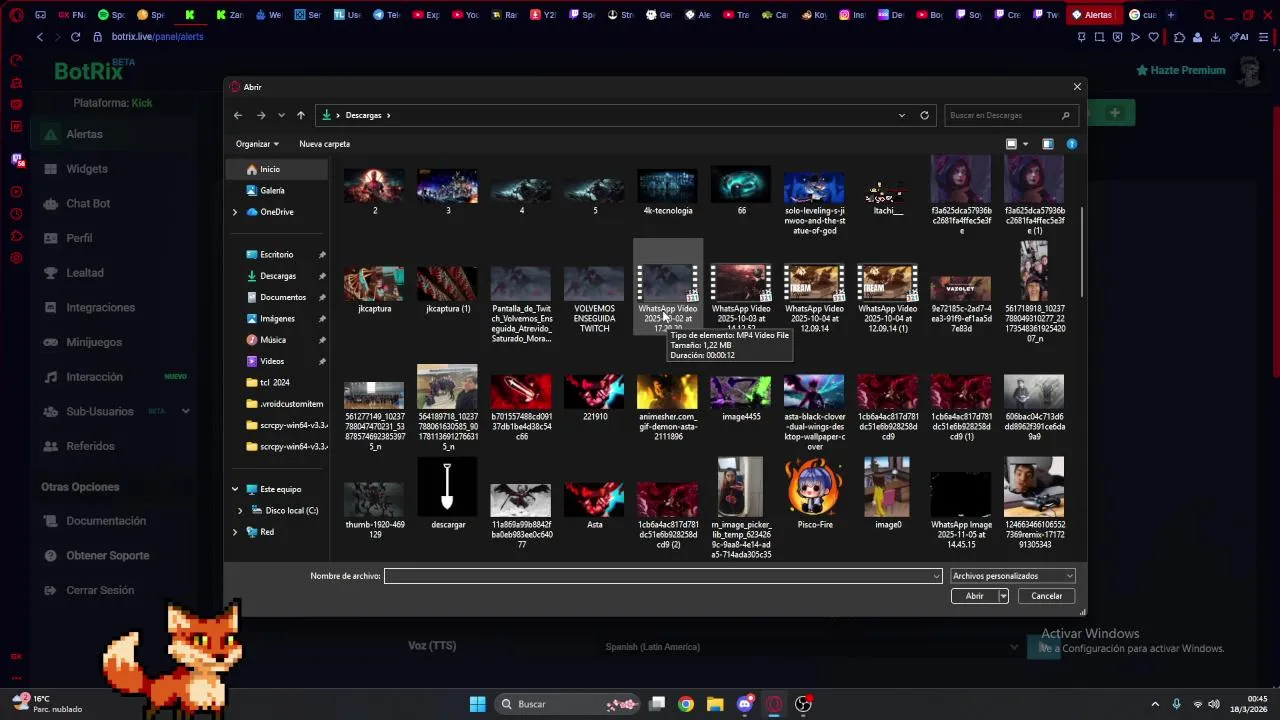Click Hazte Premium link on BotRix page
Image resolution: width=1280 pixels, height=720 pixels.
1181,70
